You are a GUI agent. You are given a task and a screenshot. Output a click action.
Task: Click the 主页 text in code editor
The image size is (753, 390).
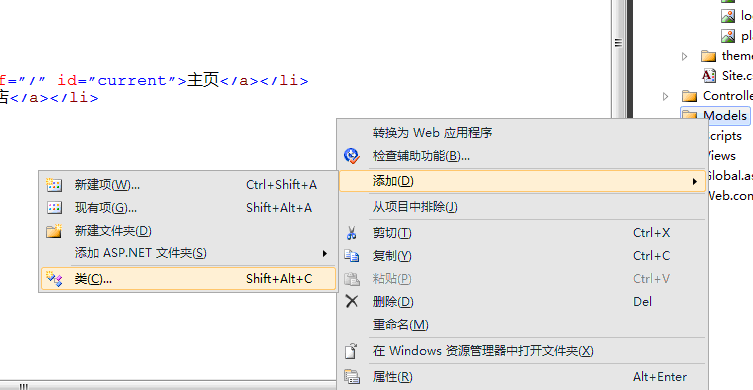tap(203, 80)
